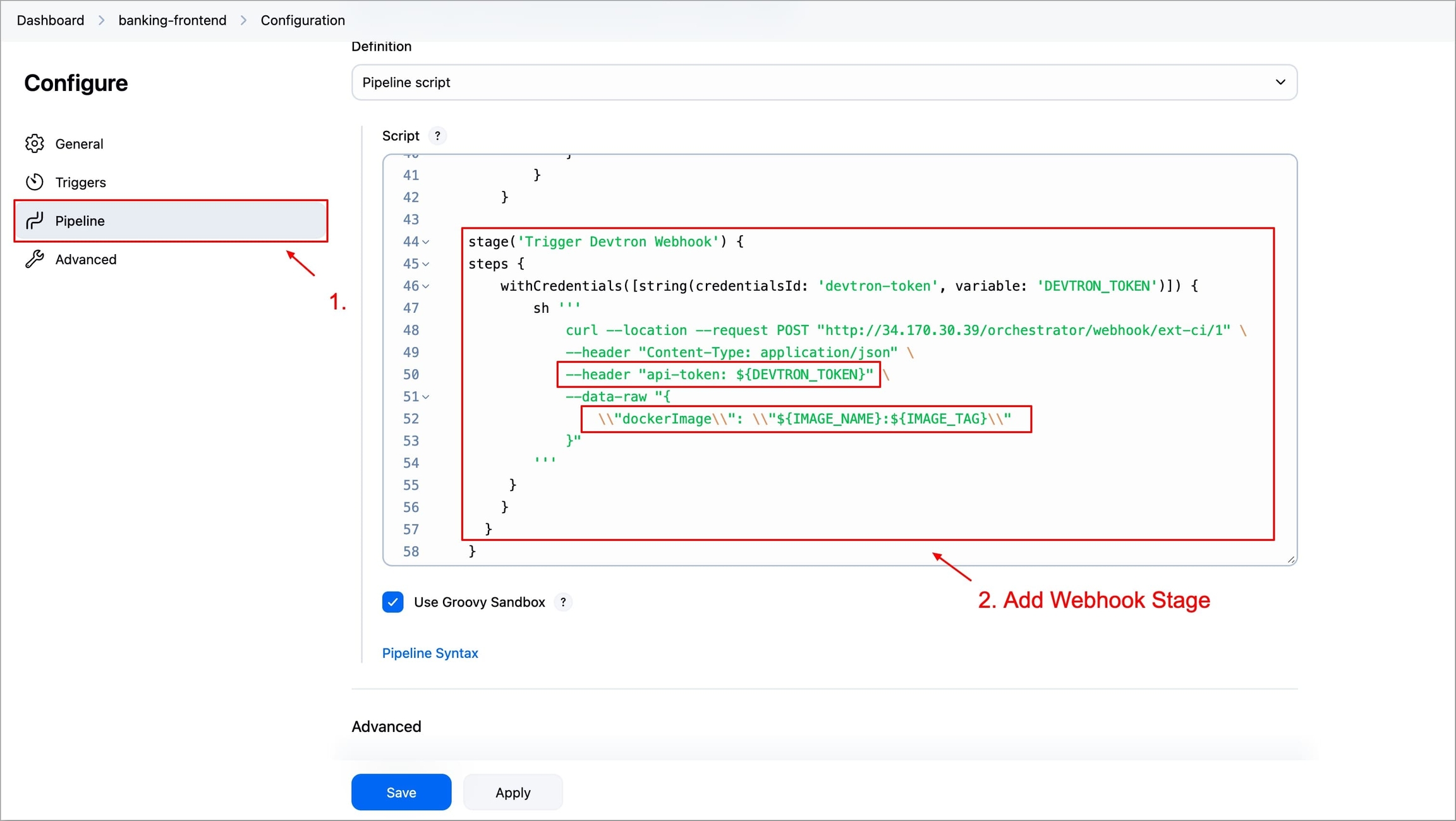Collapse the fold arrow on line 46
Image resolution: width=1456 pixels, height=821 pixels.
click(x=427, y=286)
